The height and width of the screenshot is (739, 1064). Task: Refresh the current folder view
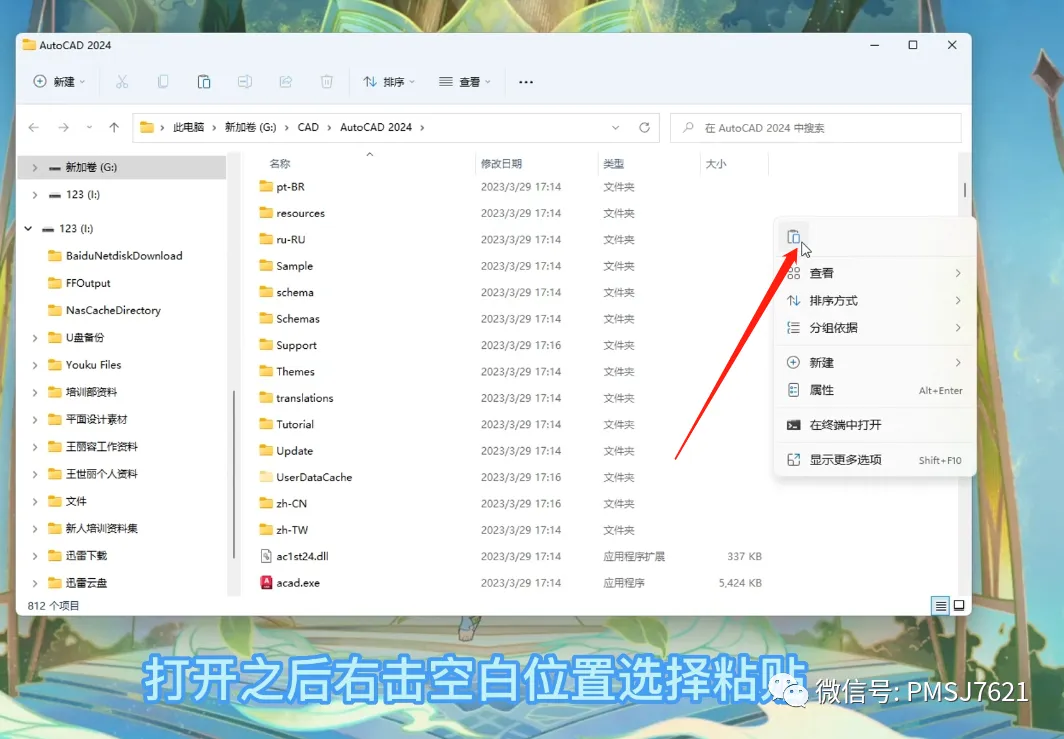tap(645, 128)
